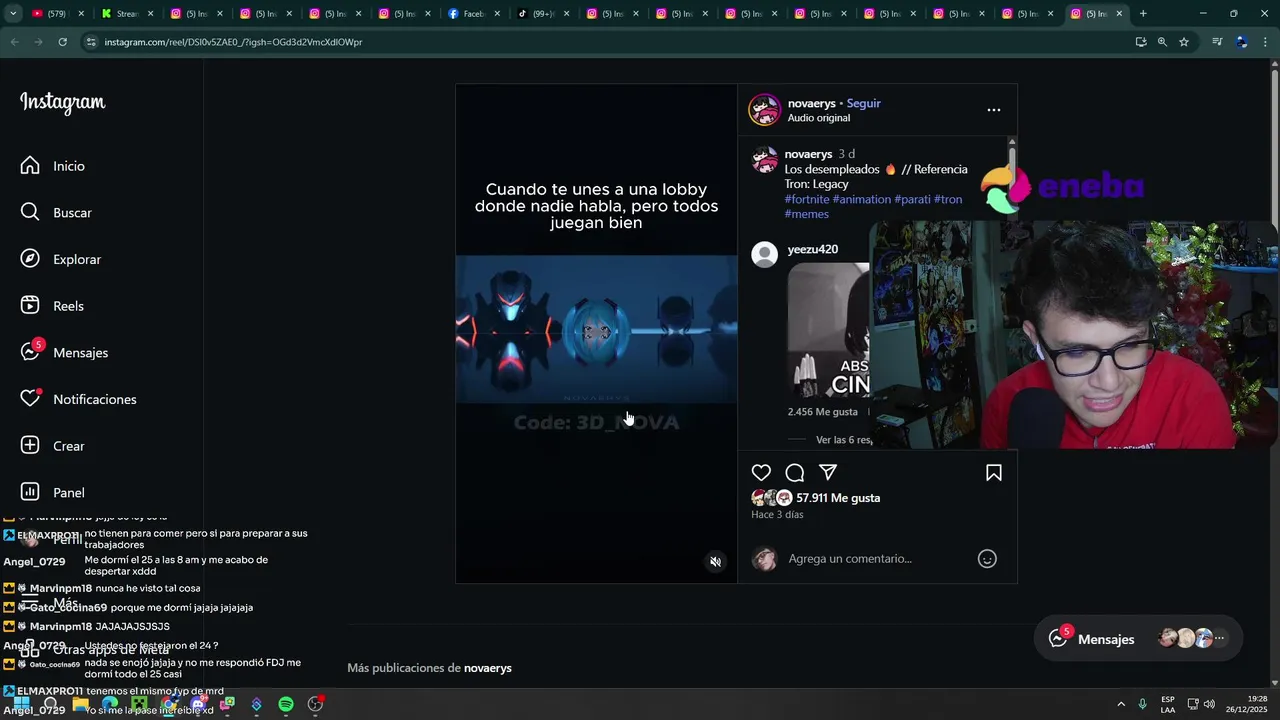Open Spotify from the taskbar
Viewport: 1280px width, 720px height.
pyautogui.click(x=286, y=705)
